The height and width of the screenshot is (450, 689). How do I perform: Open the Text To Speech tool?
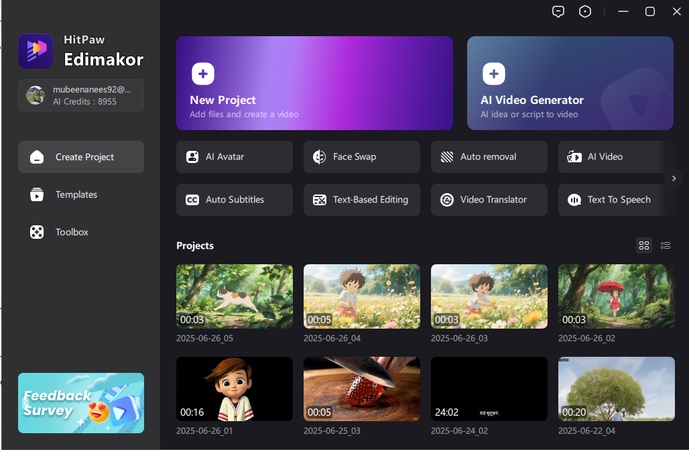(x=612, y=200)
